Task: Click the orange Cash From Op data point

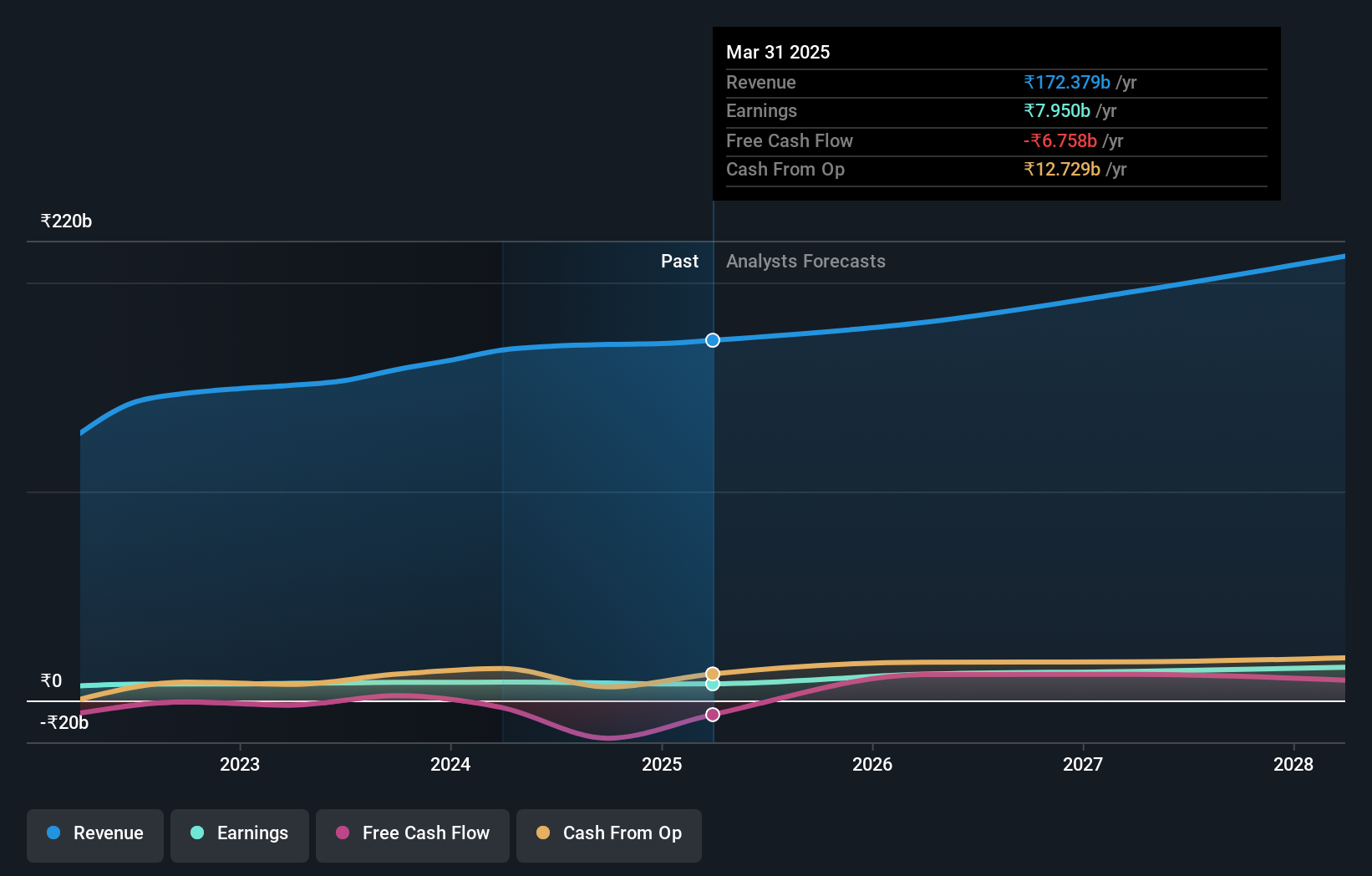Action: click(713, 674)
